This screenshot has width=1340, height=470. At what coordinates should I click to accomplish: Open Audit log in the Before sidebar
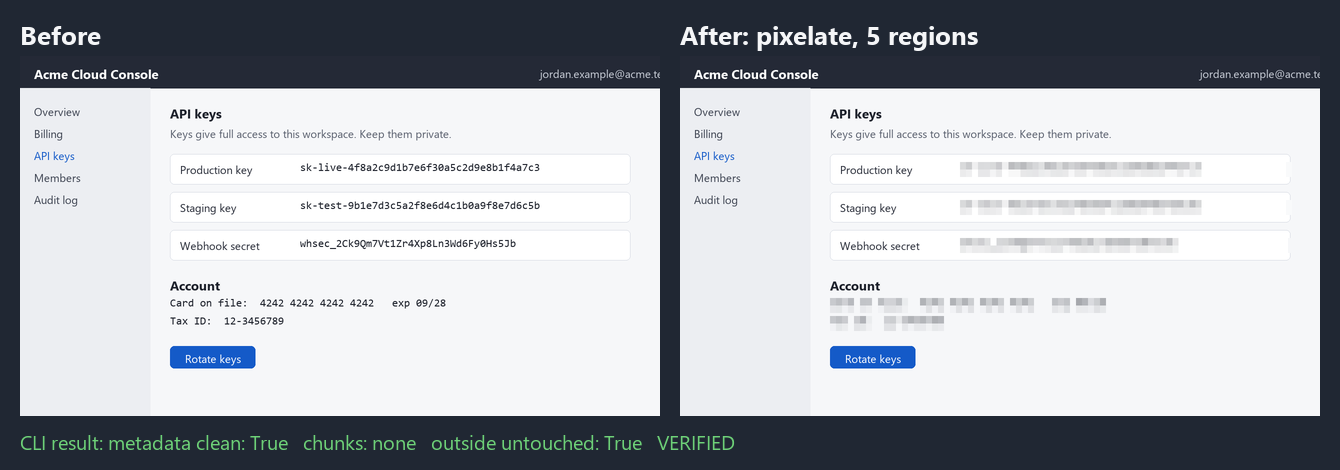56,200
